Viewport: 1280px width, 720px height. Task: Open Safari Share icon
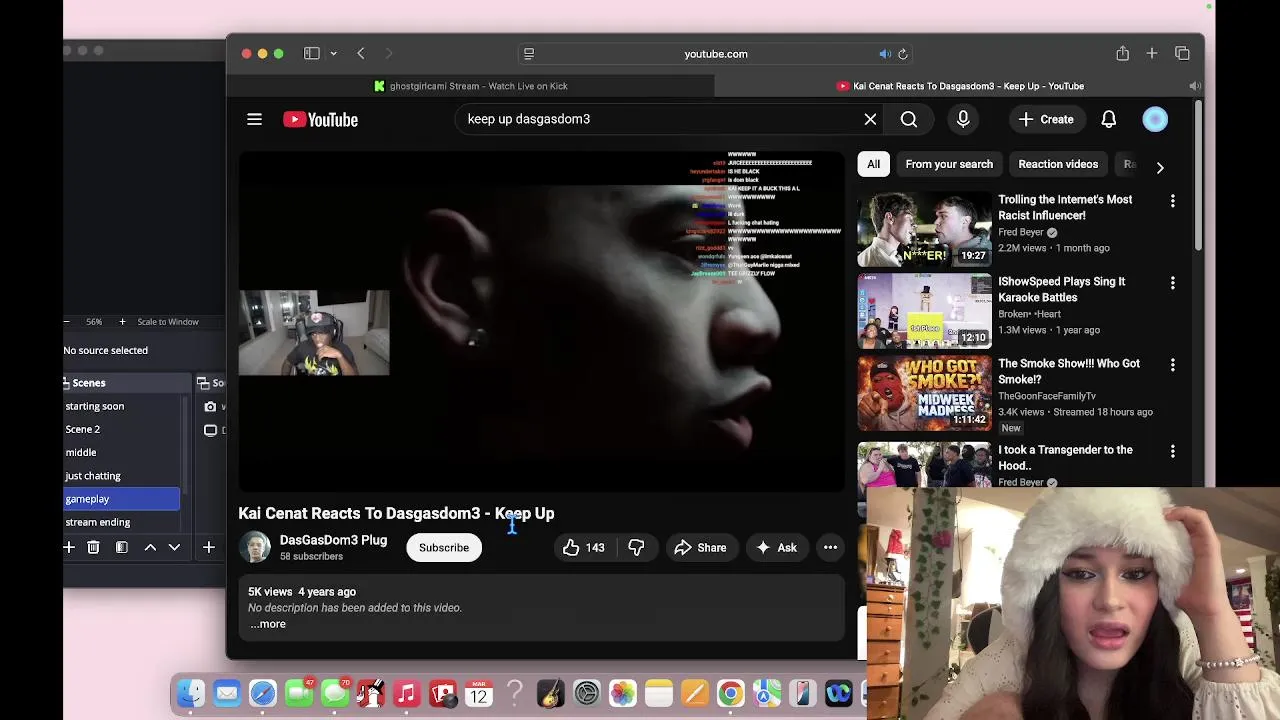click(x=1123, y=53)
